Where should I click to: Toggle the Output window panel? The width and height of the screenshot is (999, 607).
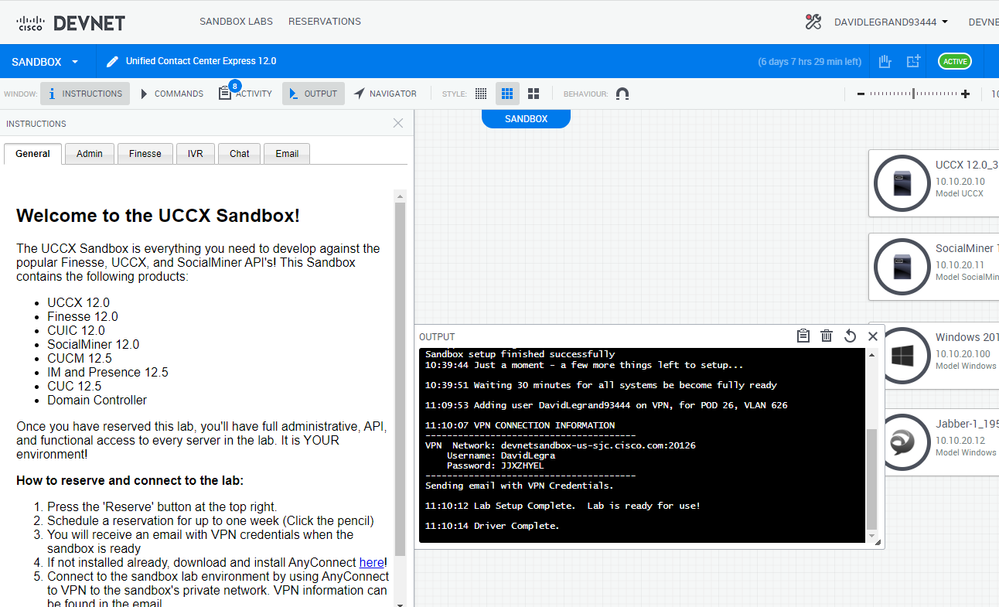(313, 94)
